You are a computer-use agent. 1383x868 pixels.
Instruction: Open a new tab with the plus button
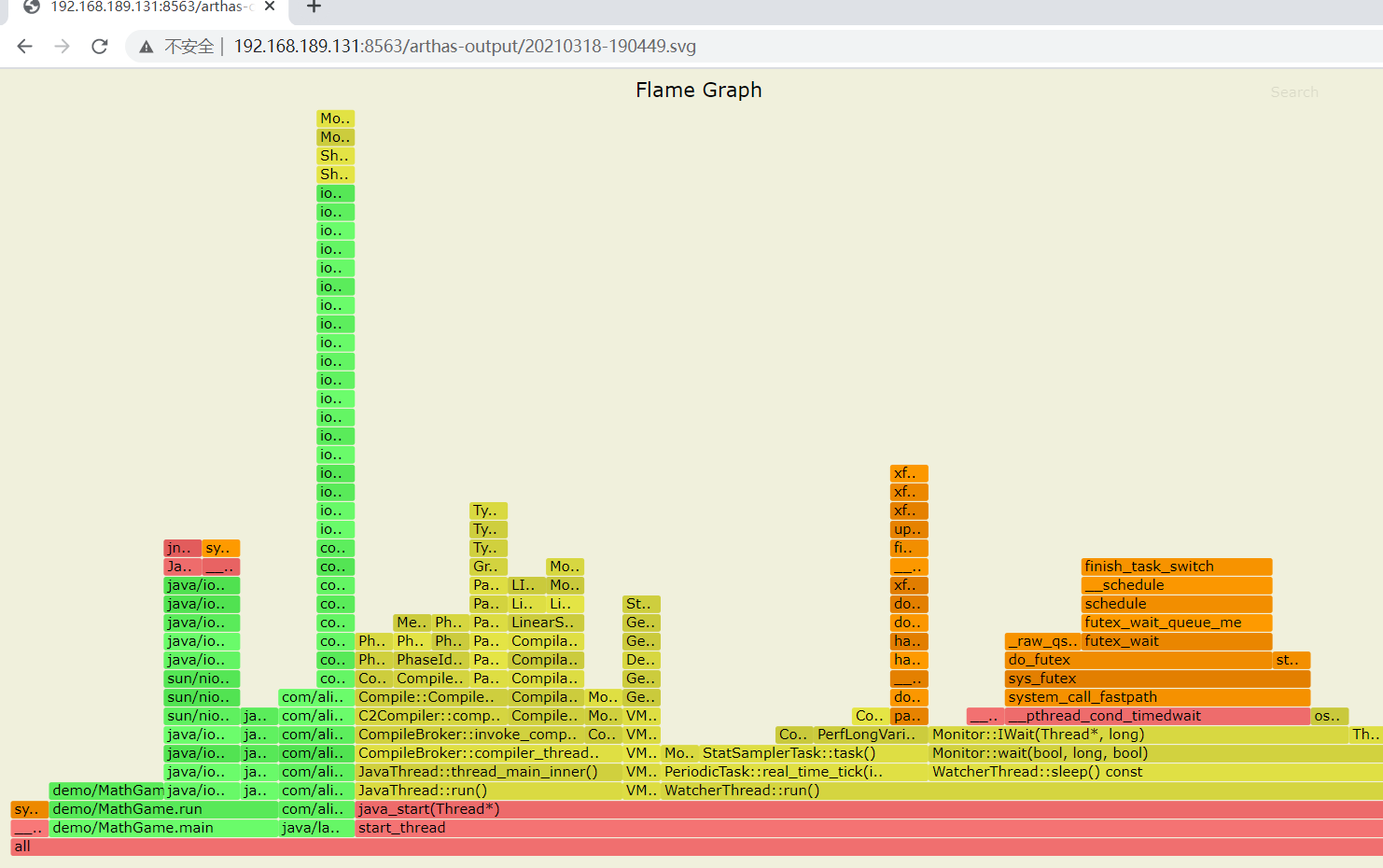(313, 7)
